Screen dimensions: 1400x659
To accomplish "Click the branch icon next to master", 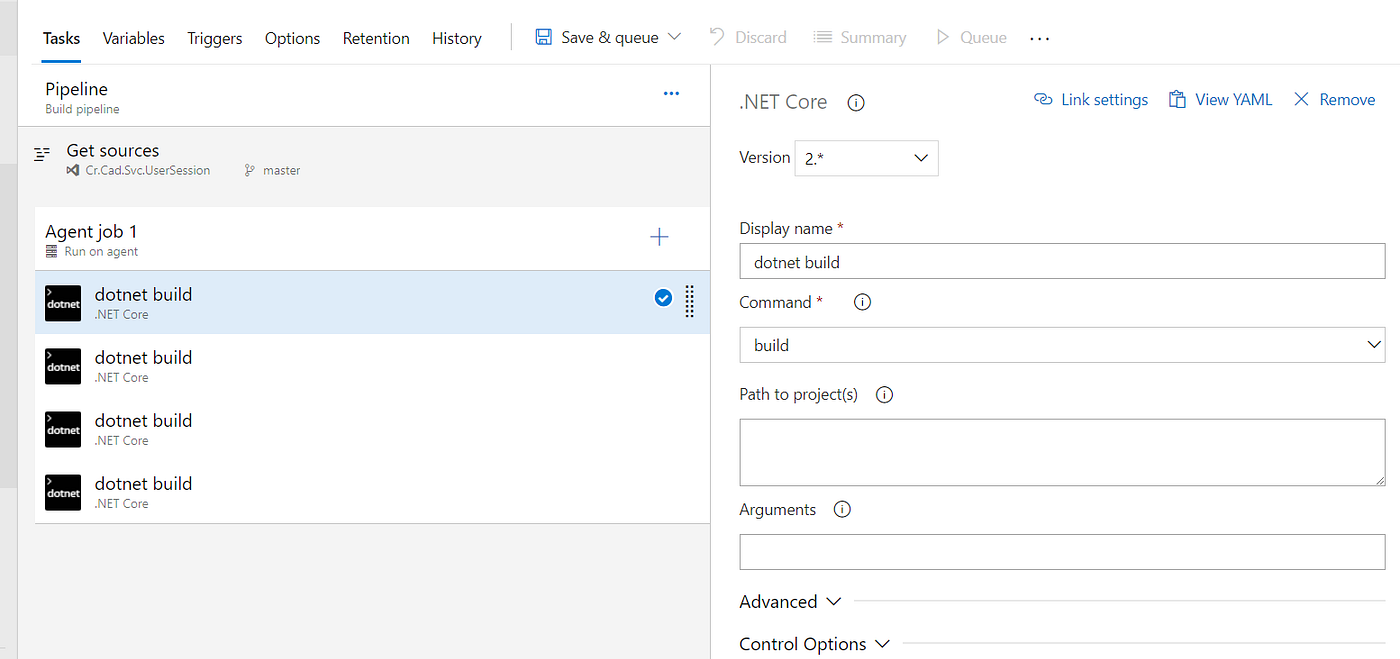I will pyautogui.click(x=249, y=170).
